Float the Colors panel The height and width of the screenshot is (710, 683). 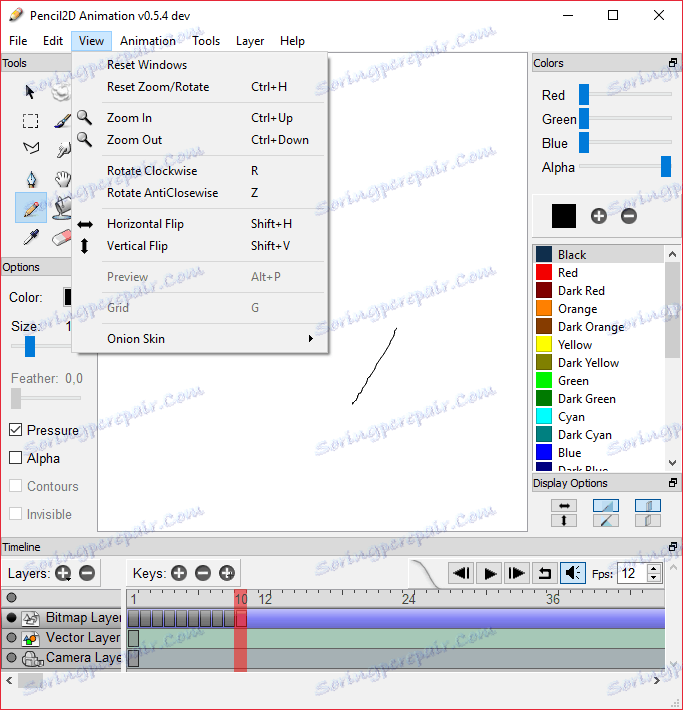(673, 63)
